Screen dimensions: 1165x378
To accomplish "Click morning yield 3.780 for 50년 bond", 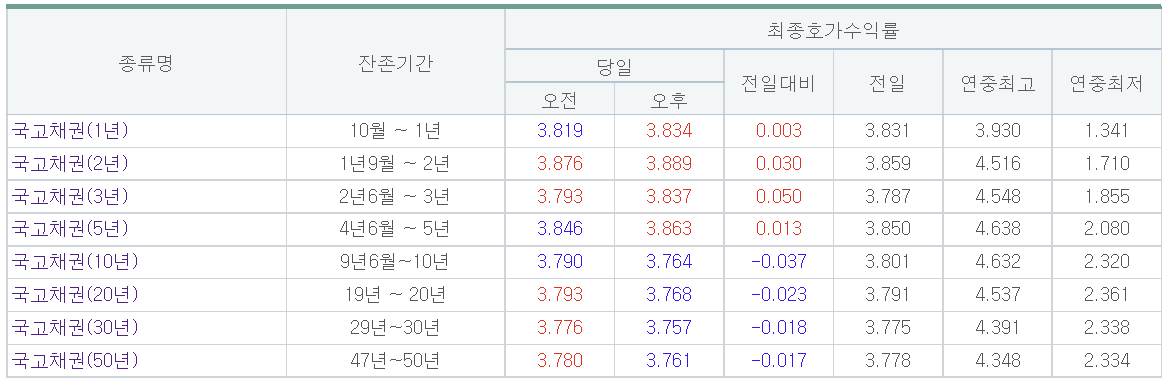I will pos(559,361).
